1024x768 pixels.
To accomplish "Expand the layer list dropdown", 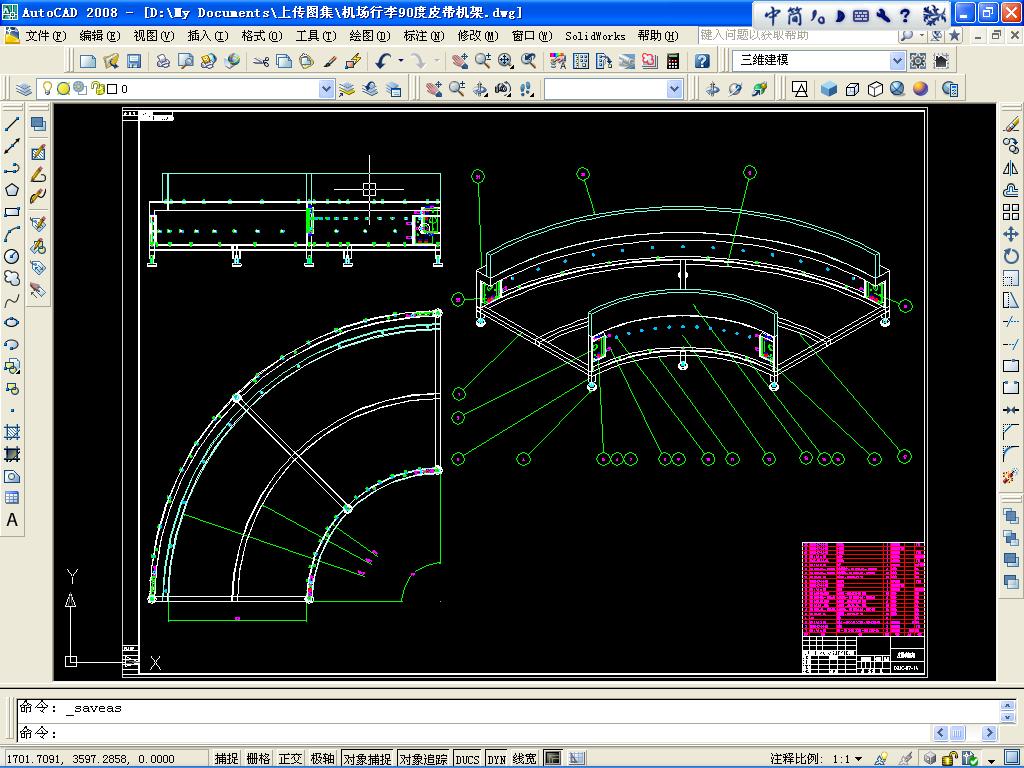I will pos(326,89).
